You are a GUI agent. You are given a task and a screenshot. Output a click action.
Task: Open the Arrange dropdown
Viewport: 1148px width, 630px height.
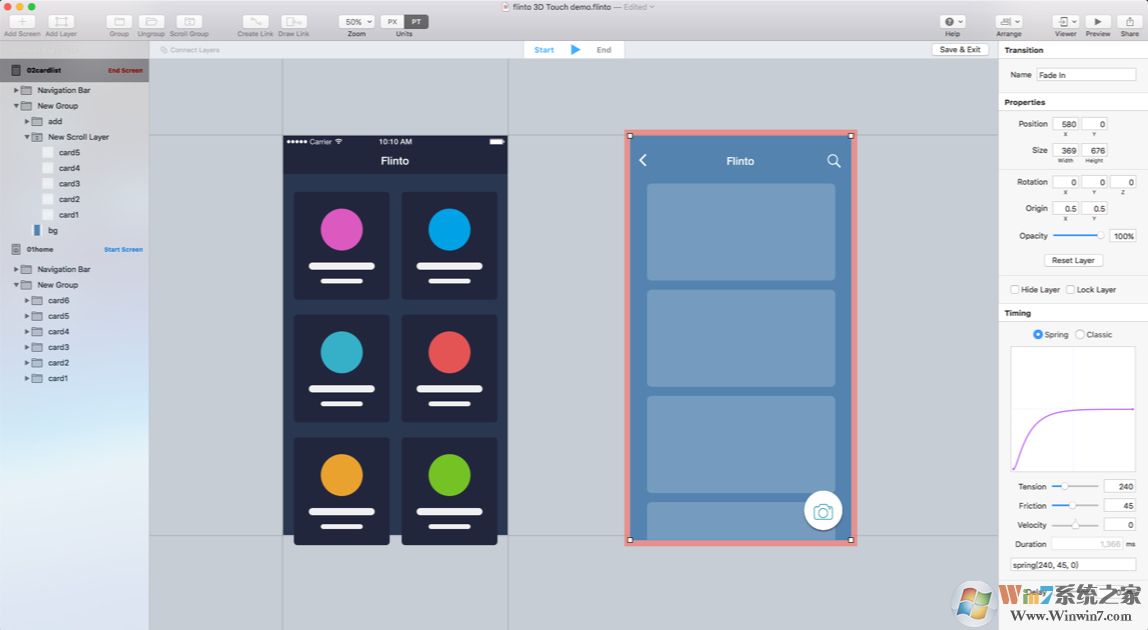1009,22
